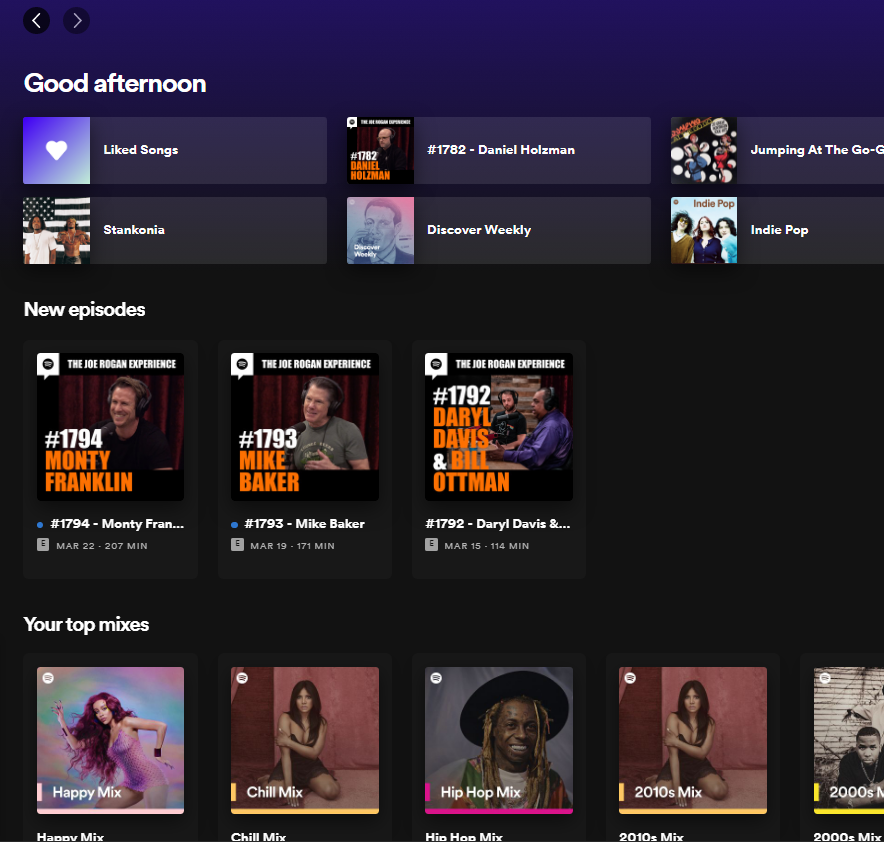Click the MAR 15 · 114 MIN text
This screenshot has width=884, height=842.
click(487, 546)
